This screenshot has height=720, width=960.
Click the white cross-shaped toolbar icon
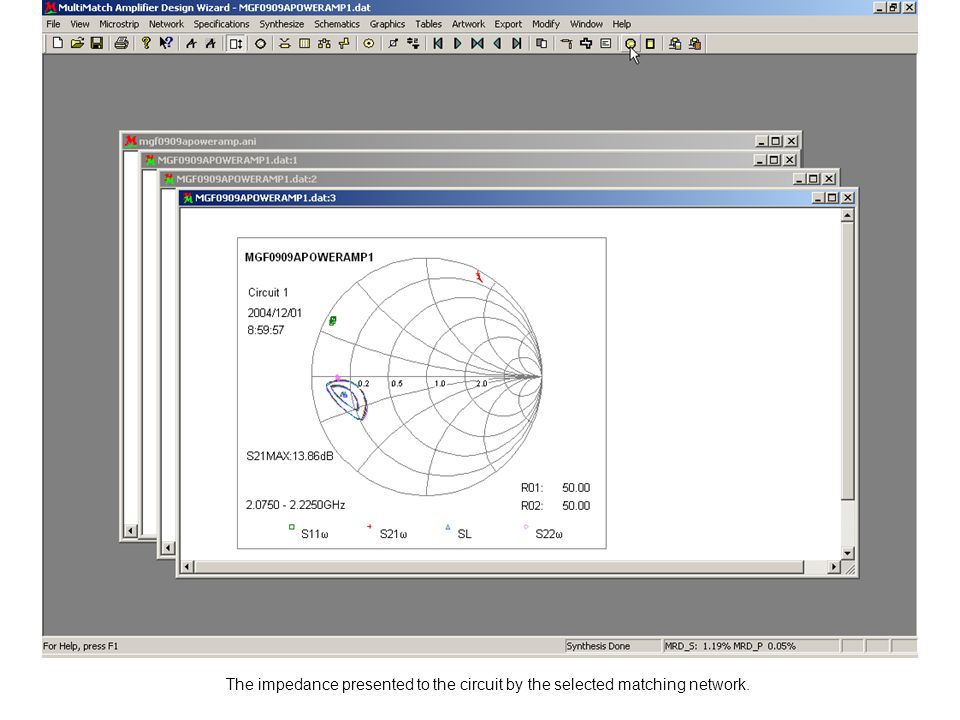tap(586, 43)
